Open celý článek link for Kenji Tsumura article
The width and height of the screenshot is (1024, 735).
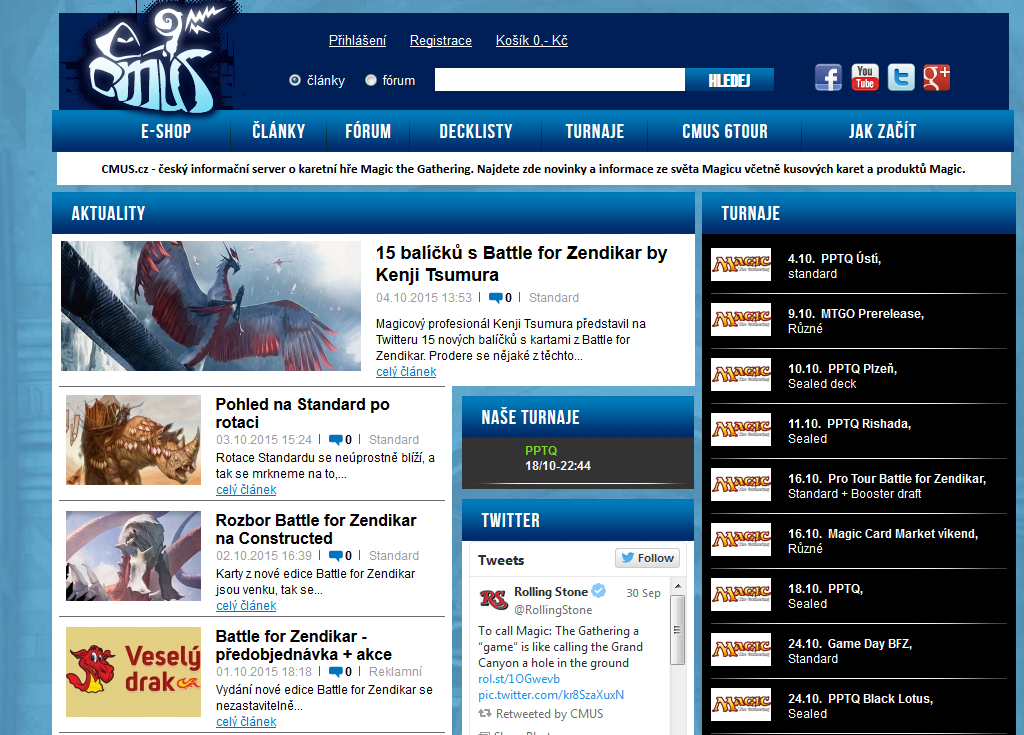(x=406, y=372)
